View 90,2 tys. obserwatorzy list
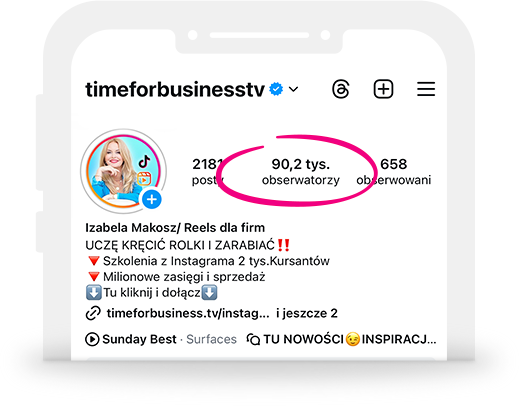Image resolution: width=519 pixels, height=406 pixels. [x=300, y=171]
